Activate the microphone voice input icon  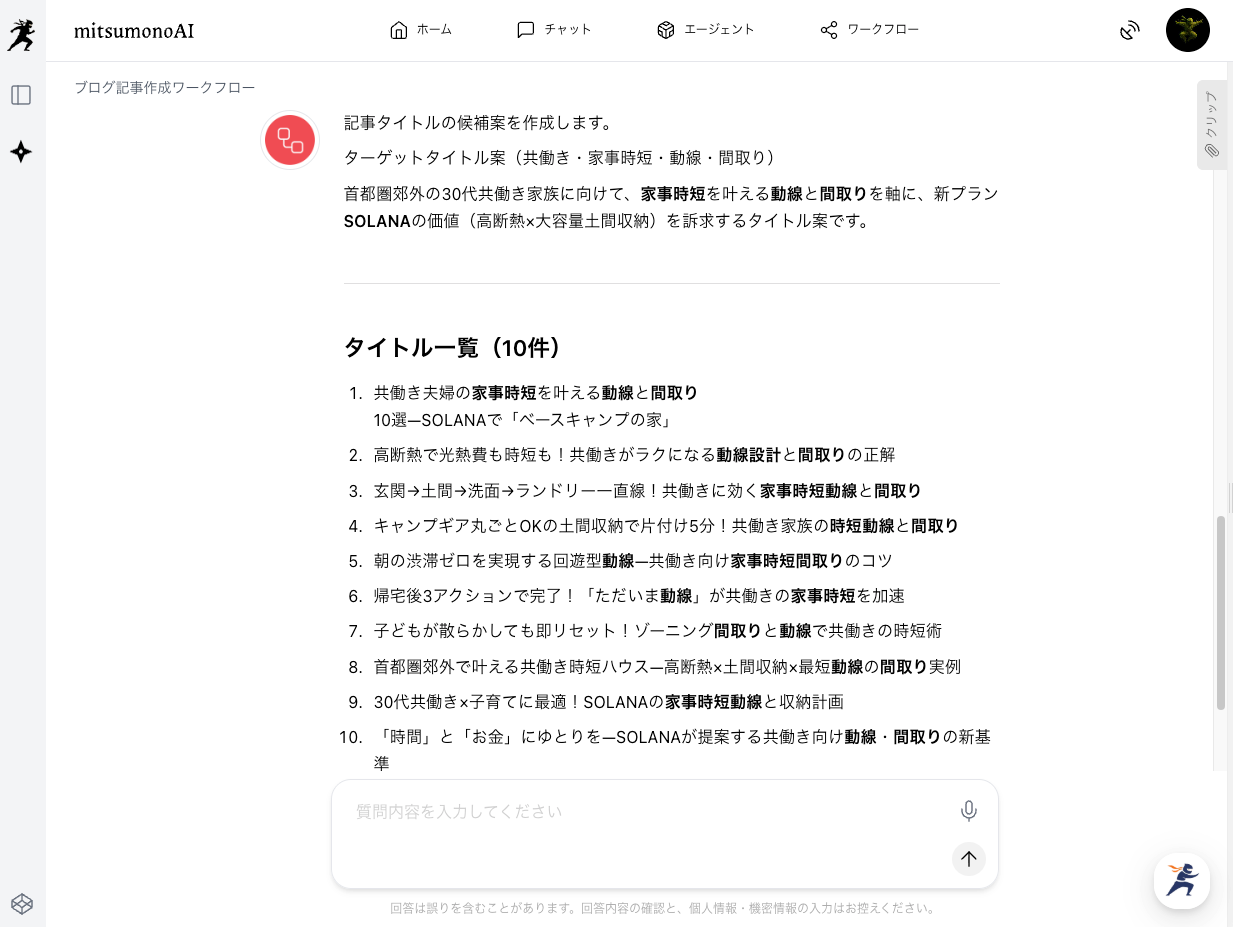(968, 811)
